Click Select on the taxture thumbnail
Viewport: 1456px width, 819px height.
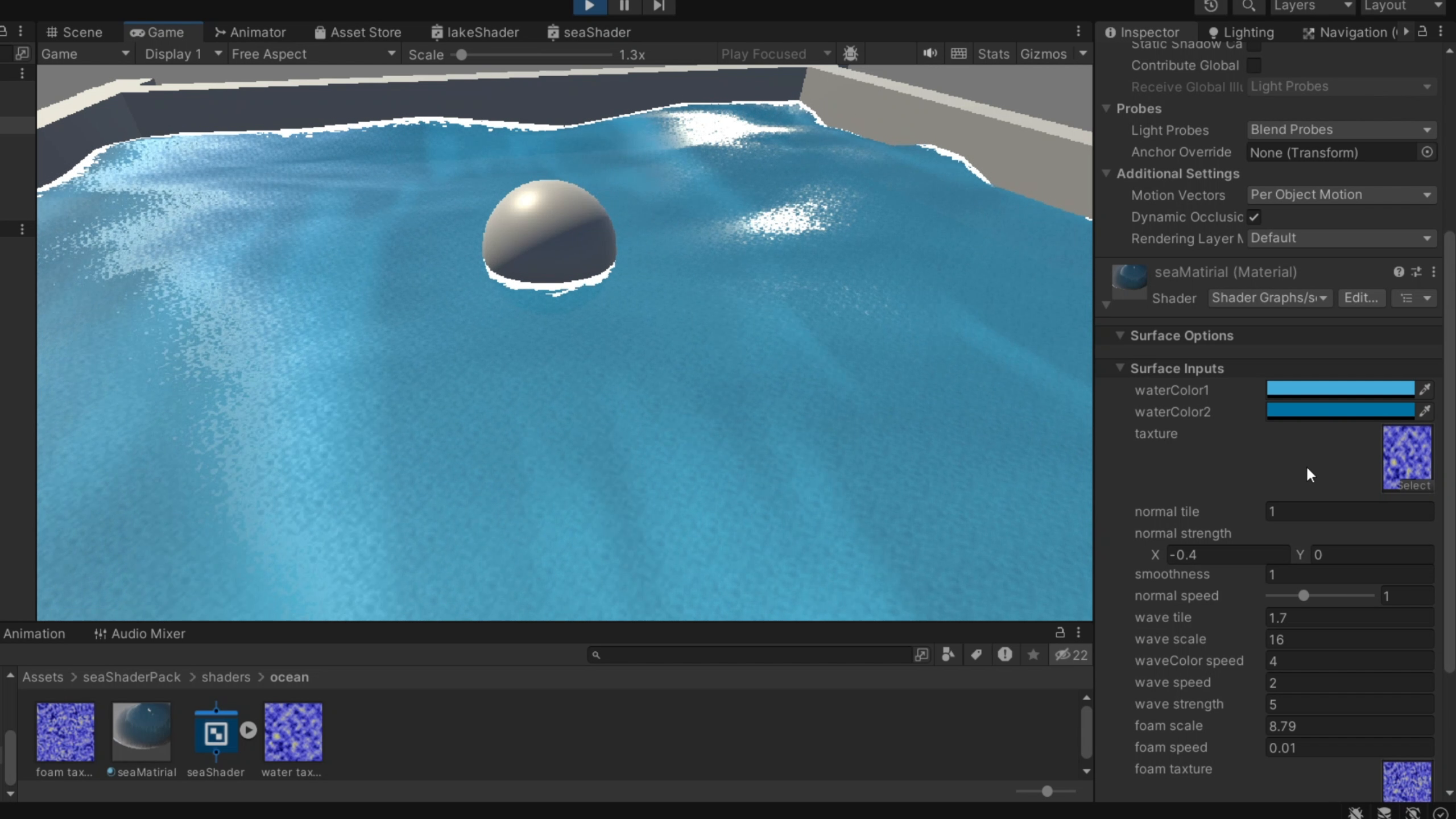click(1413, 486)
